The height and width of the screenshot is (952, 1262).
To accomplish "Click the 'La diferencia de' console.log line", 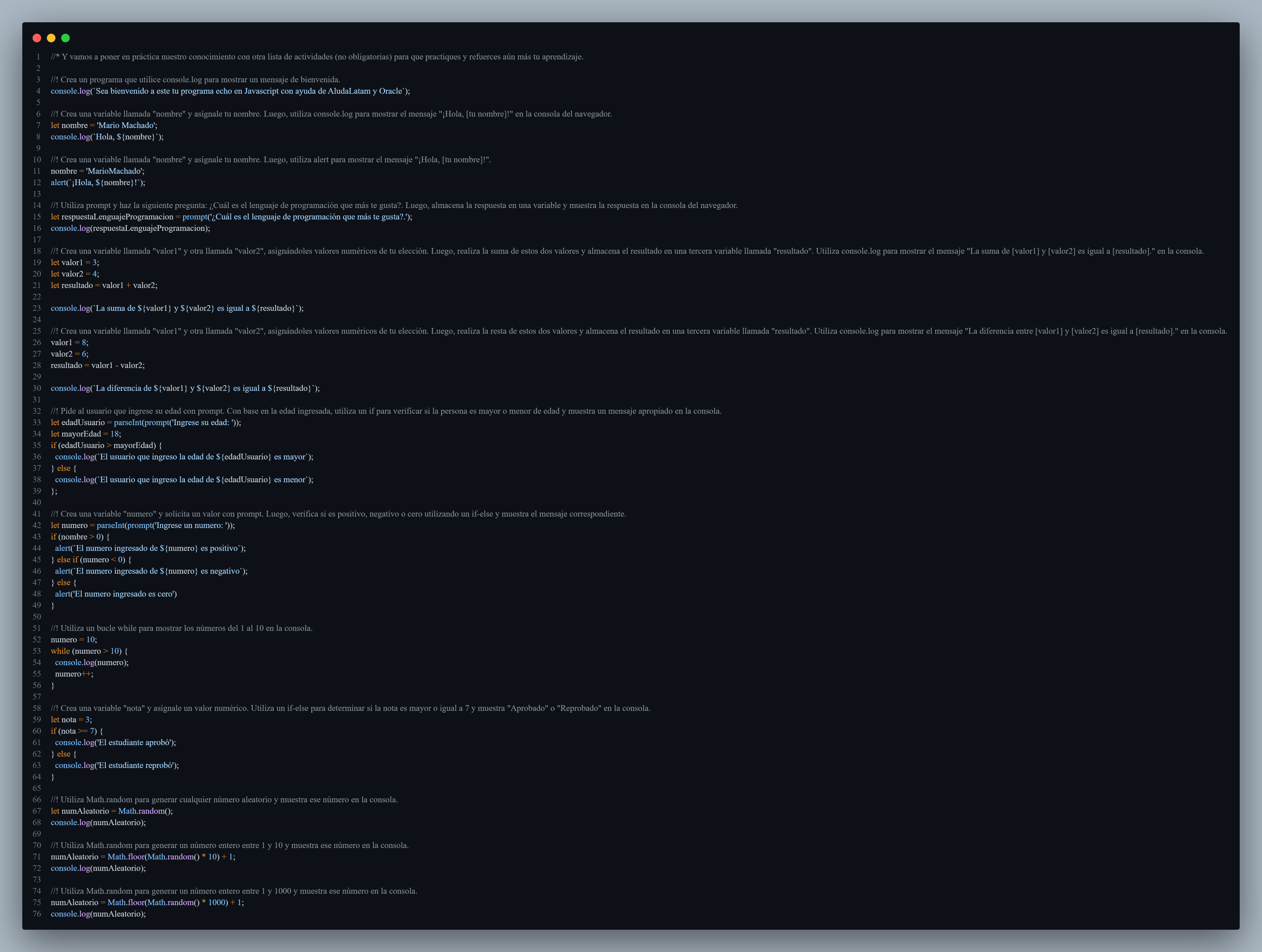I will point(185,389).
